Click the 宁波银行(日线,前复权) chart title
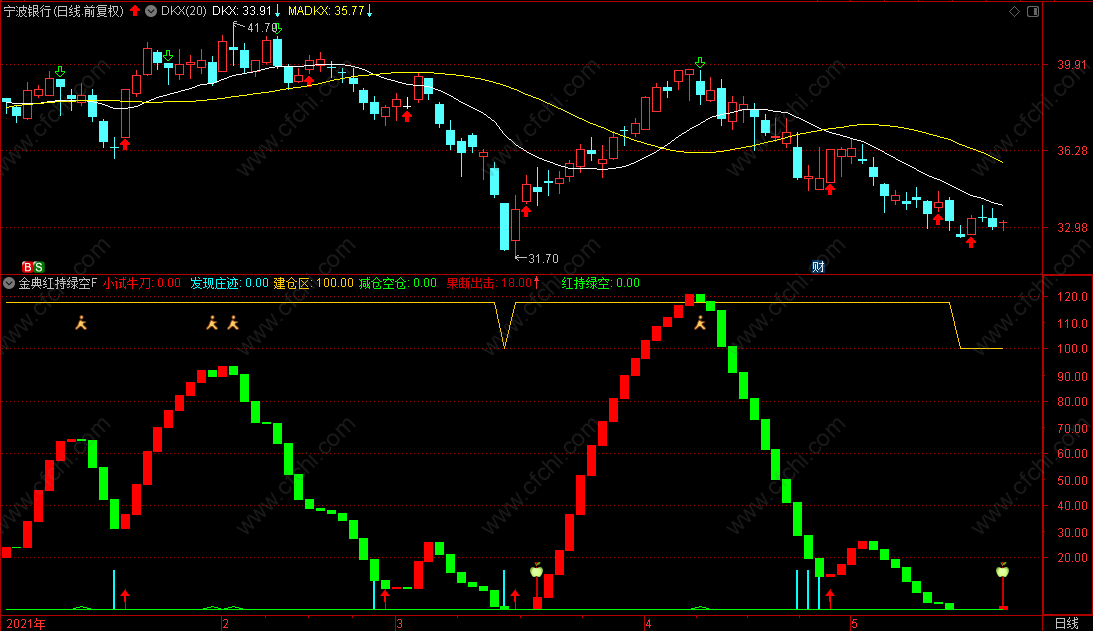Viewport: 1093px width, 631px height. [x=64, y=10]
